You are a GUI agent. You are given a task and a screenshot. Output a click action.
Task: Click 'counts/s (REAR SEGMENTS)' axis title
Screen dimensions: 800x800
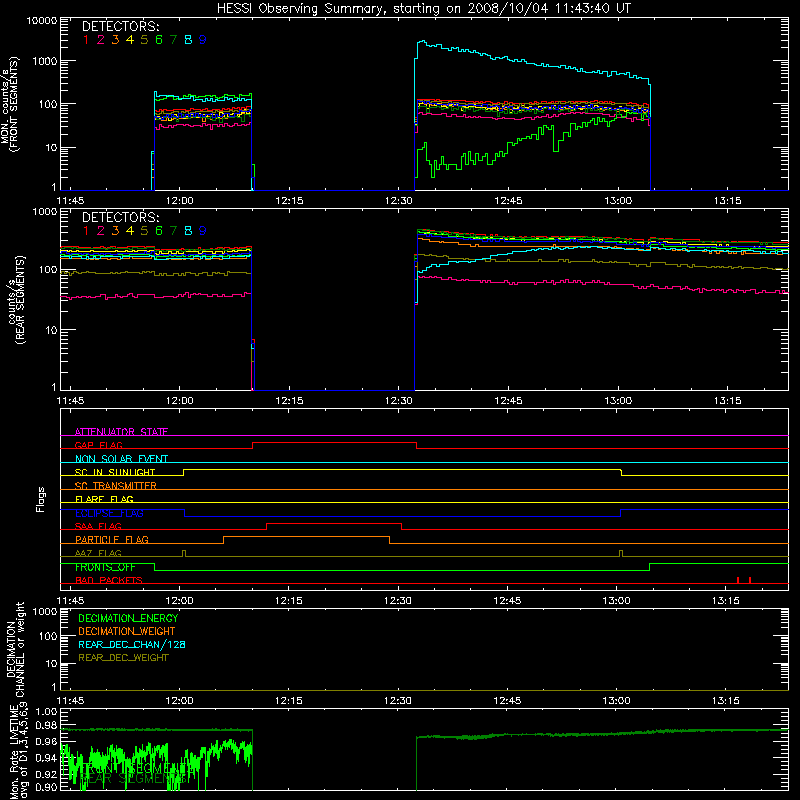[15, 300]
